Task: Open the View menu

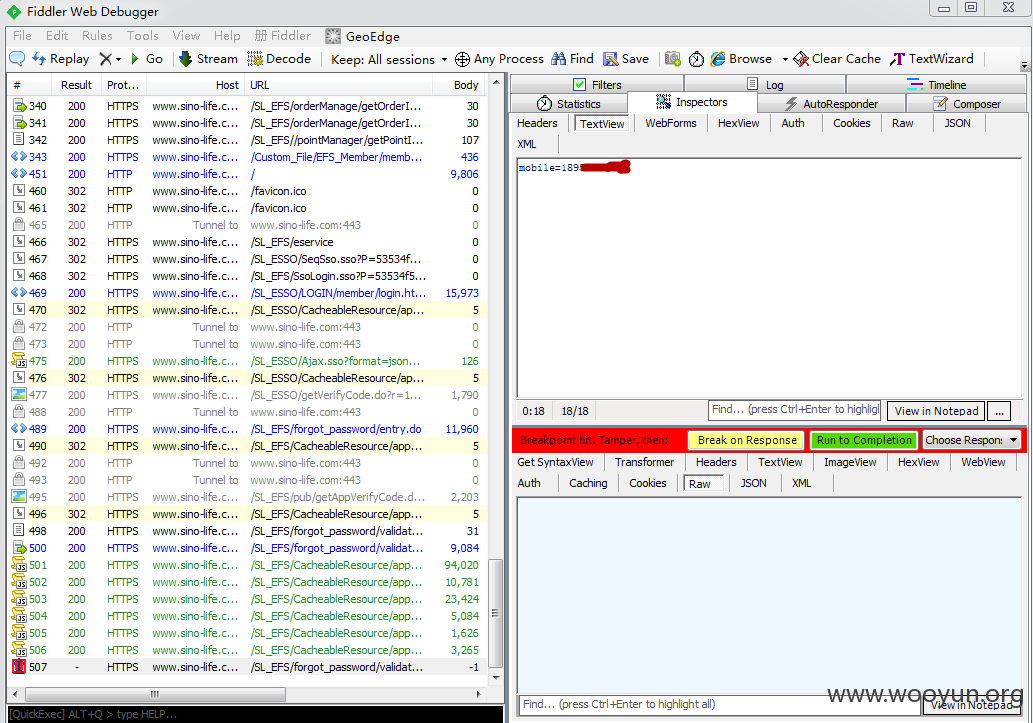Action: [186, 36]
